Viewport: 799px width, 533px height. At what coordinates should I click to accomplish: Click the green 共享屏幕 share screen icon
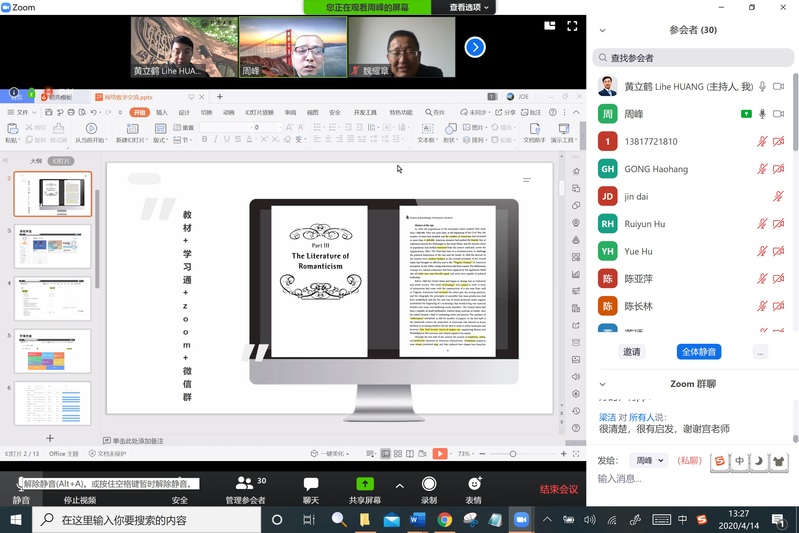click(x=364, y=484)
